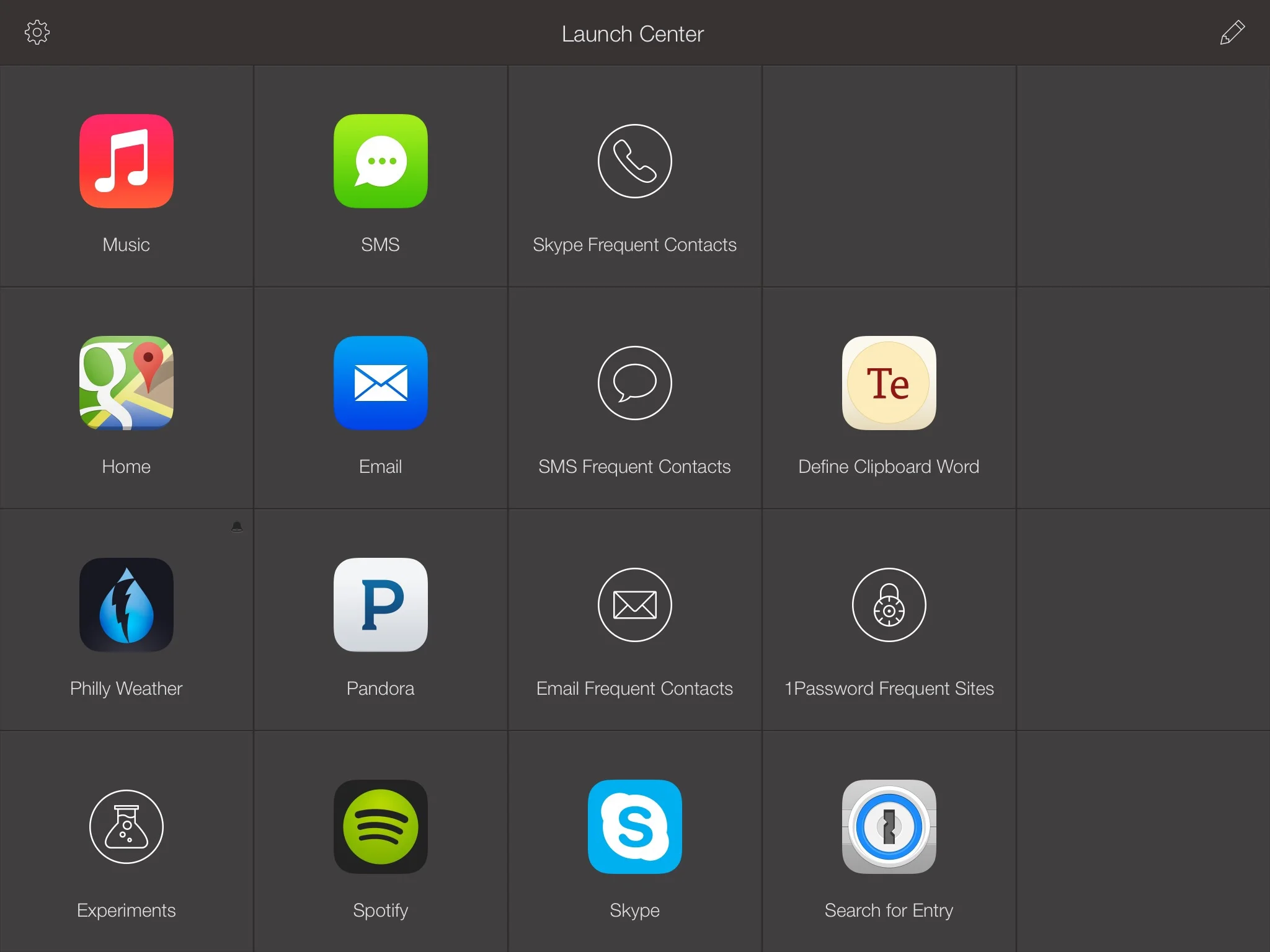Select the 'Pandora' label
Image resolution: width=1270 pixels, height=952 pixels.
tap(381, 689)
